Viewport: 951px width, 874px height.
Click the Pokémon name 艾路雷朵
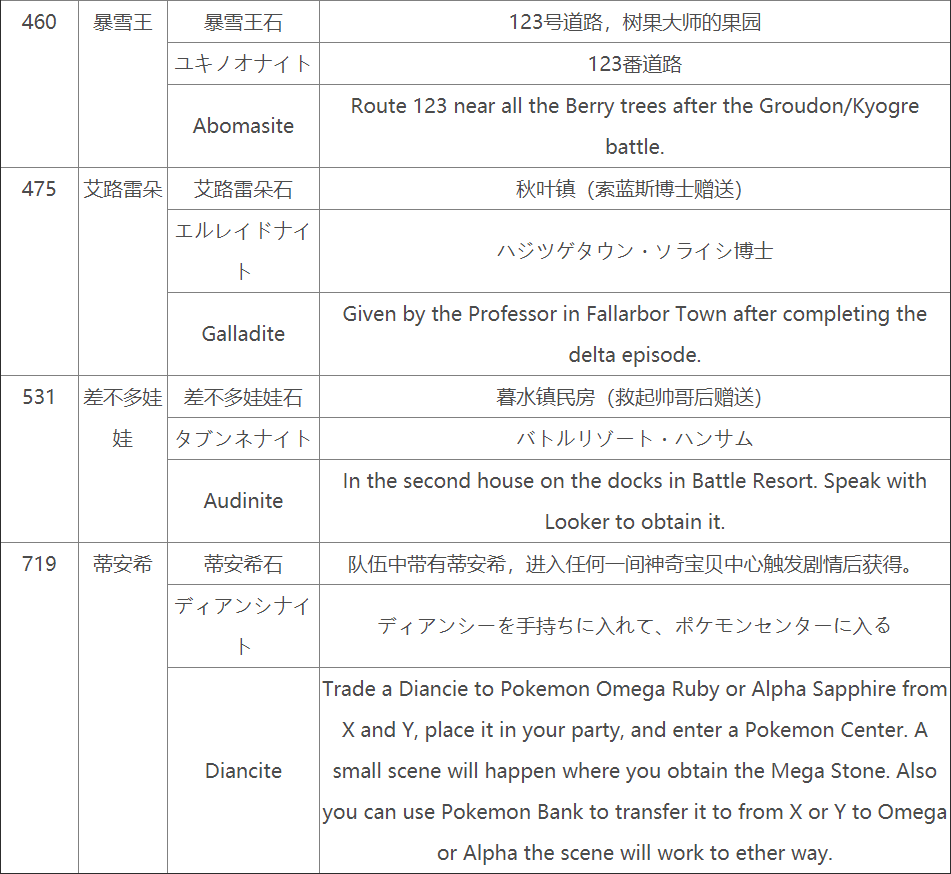(x=123, y=189)
